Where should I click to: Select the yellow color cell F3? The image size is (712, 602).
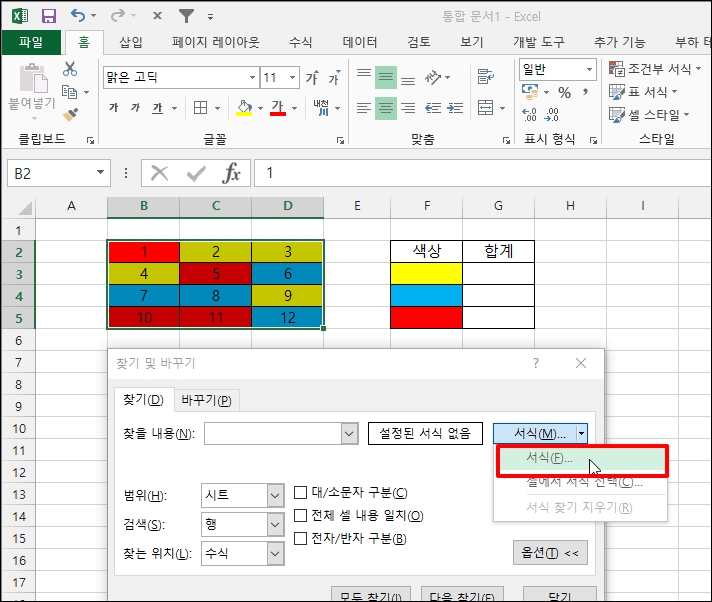coord(426,274)
